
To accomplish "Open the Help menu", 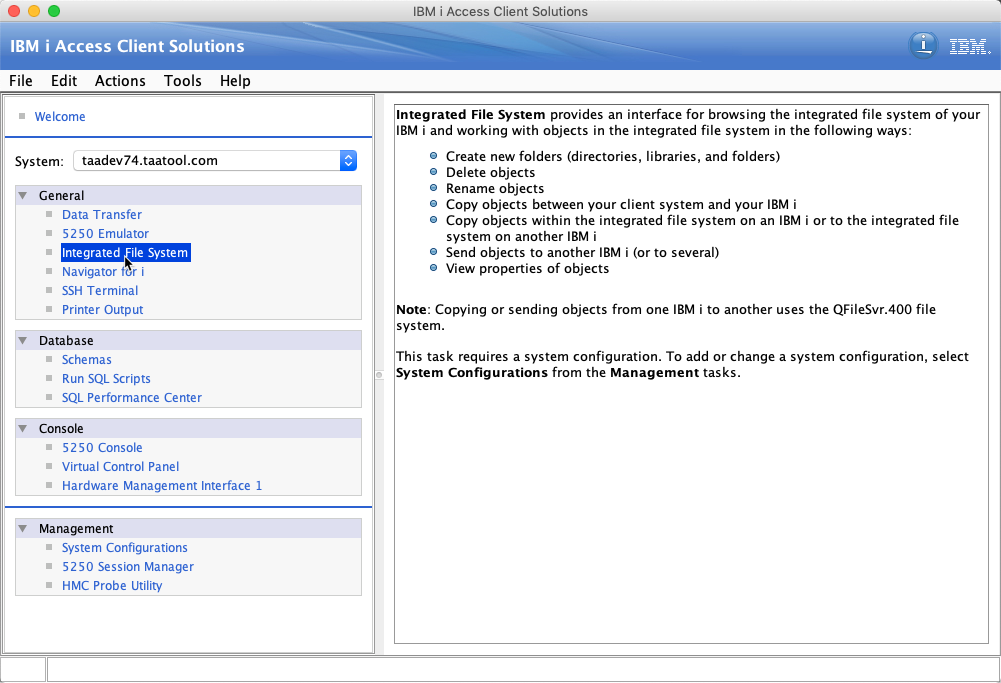I will [x=235, y=80].
